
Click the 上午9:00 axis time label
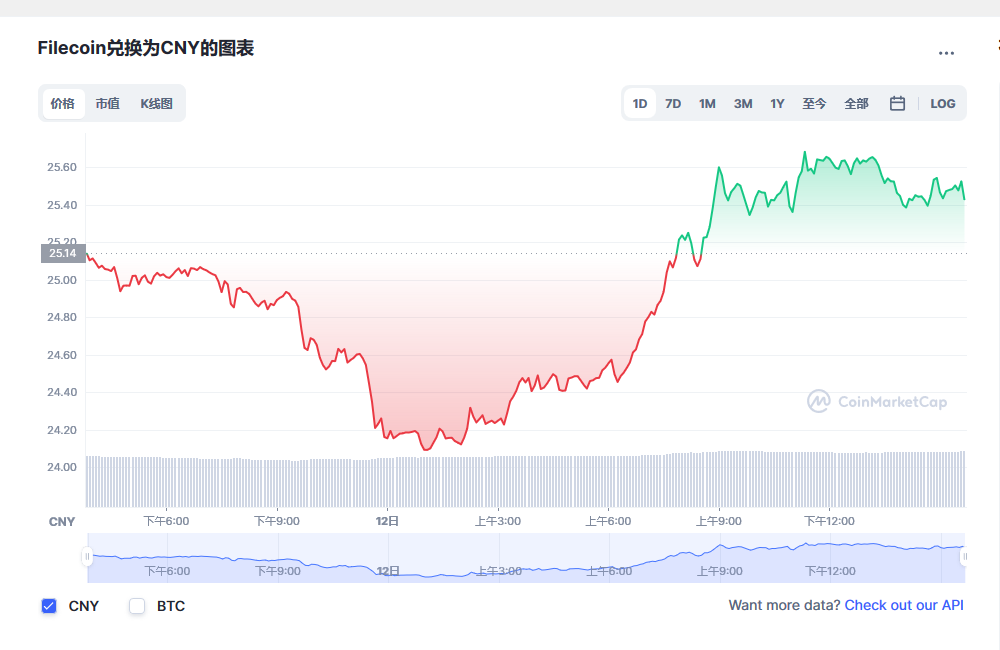[719, 521]
